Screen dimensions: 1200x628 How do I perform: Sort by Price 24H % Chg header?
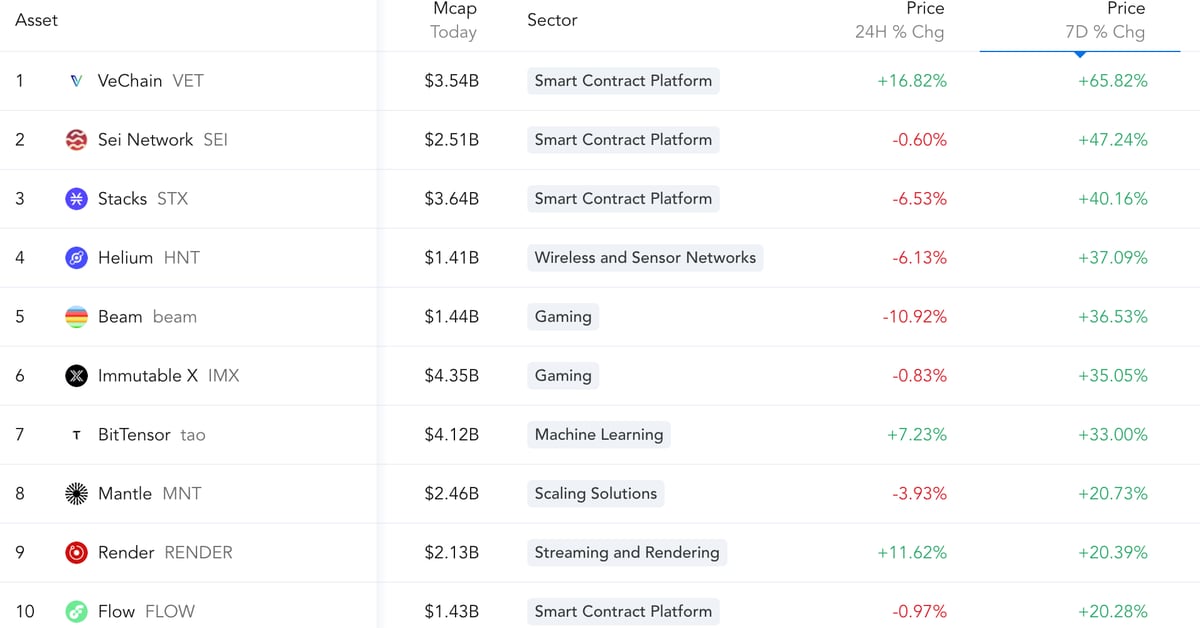[x=899, y=21]
